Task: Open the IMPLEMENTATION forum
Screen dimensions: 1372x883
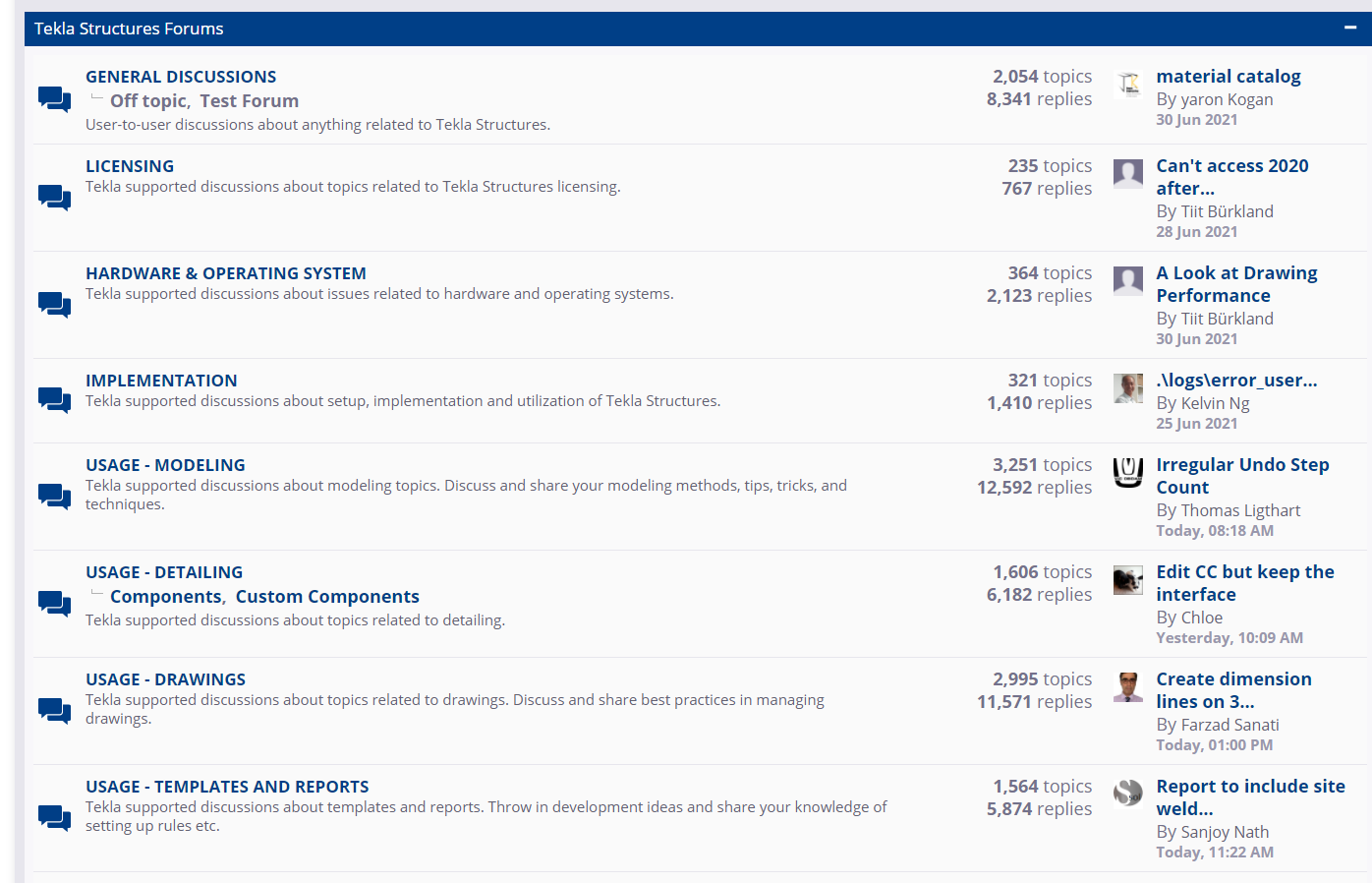Action: [x=161, y=381]
